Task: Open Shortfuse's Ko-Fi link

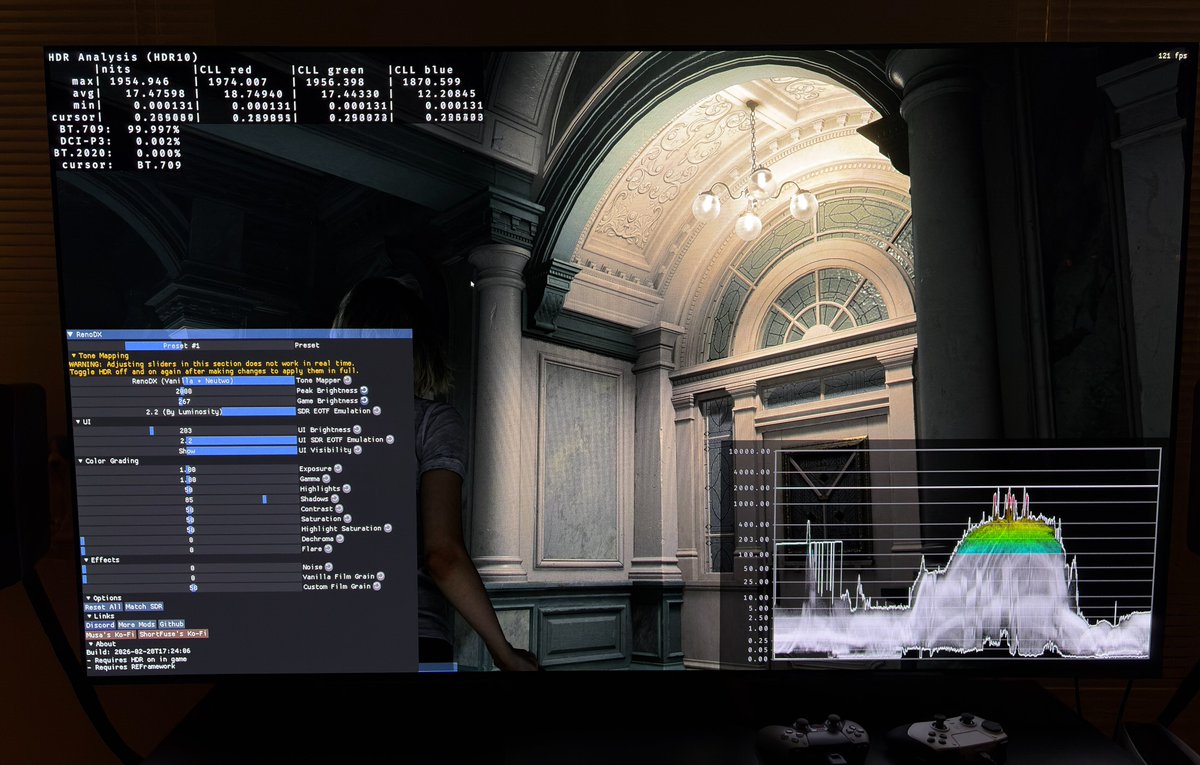Action: point(174,634)
